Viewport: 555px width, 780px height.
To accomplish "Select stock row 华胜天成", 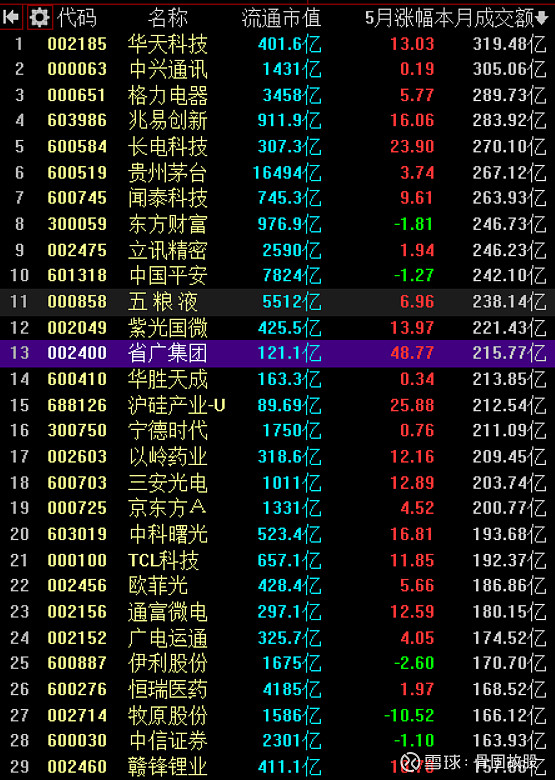I will click(278, 379).
